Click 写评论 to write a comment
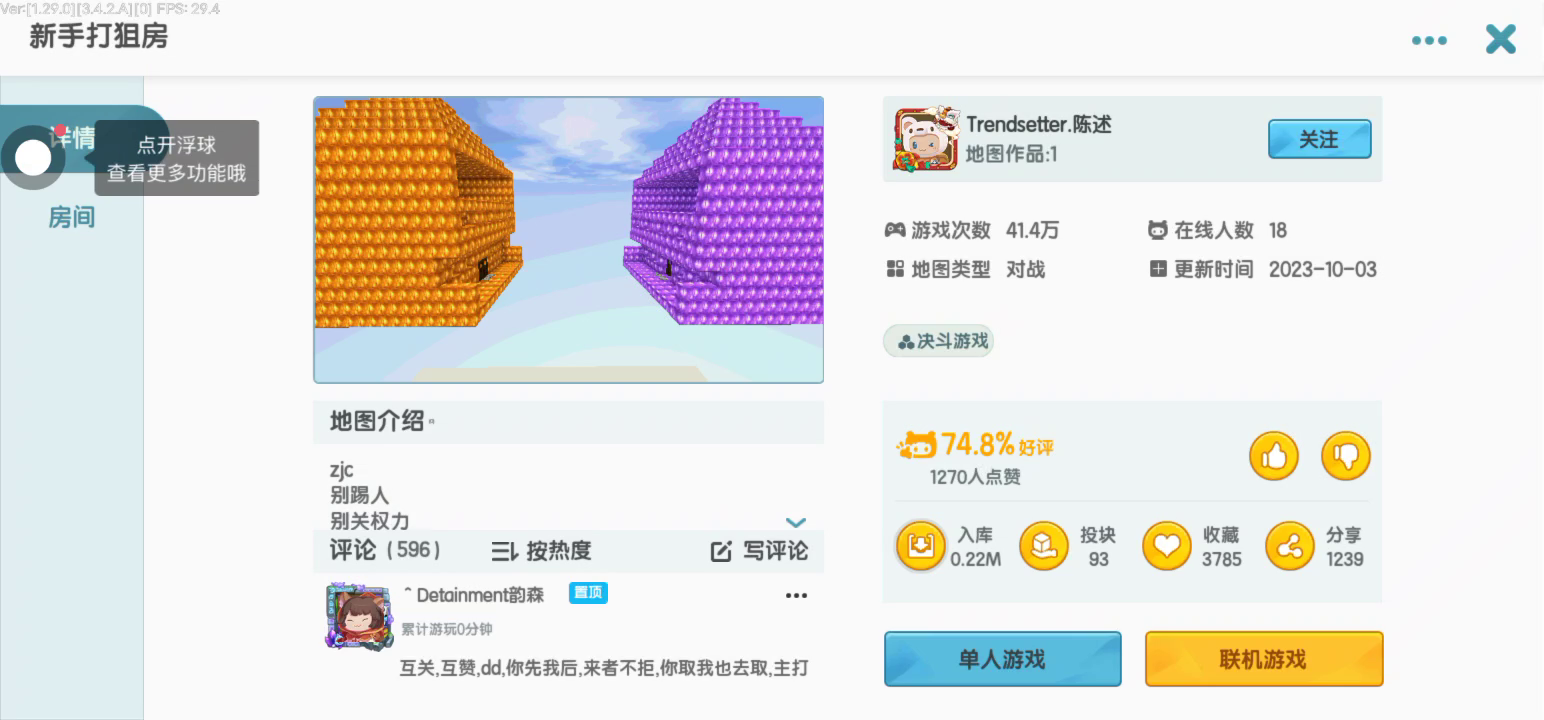1544x720 pixels. tap(759, 551)
